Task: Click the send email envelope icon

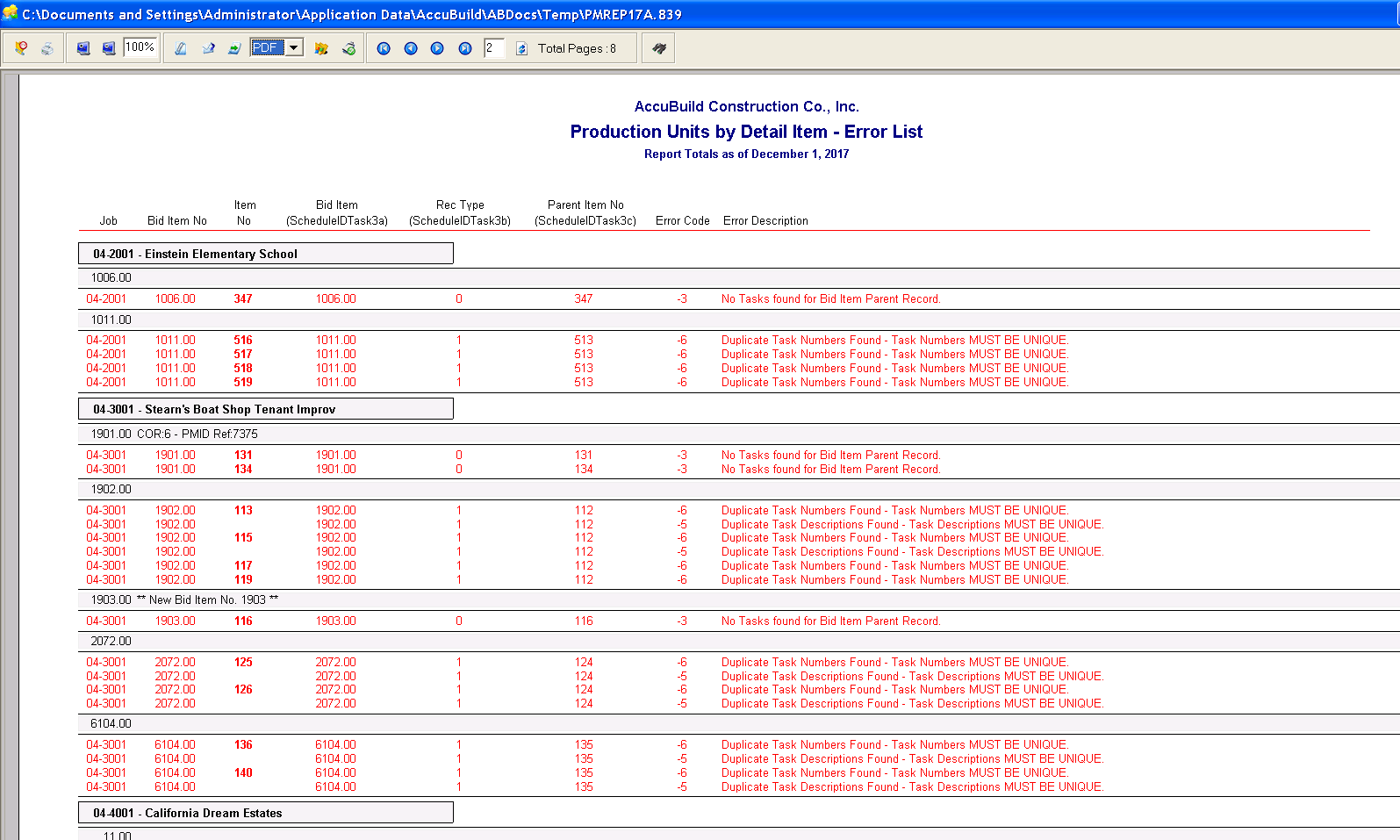Action: tap(208, 48)
